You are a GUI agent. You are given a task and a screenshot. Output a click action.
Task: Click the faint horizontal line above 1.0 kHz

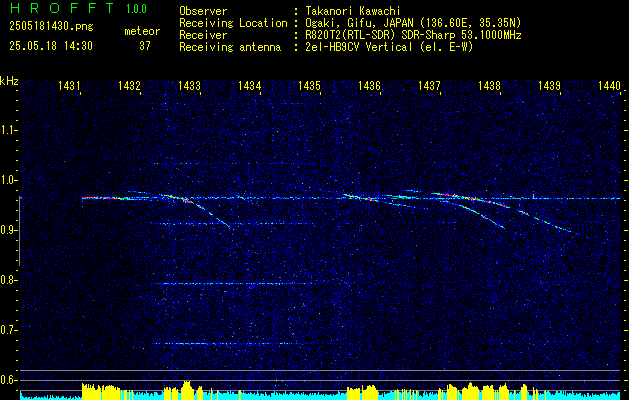point(235,163)
